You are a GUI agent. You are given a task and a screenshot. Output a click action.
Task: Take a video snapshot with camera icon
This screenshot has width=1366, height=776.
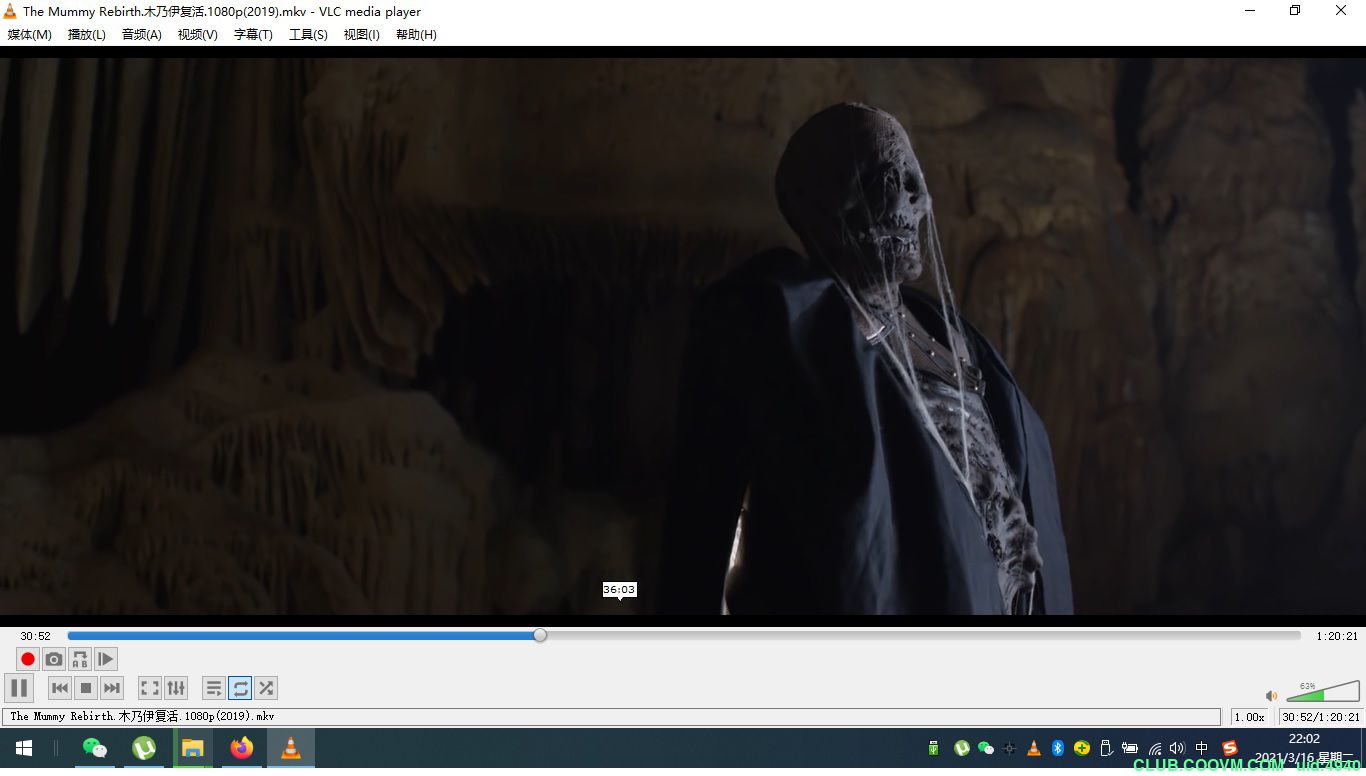coord(54,659)
